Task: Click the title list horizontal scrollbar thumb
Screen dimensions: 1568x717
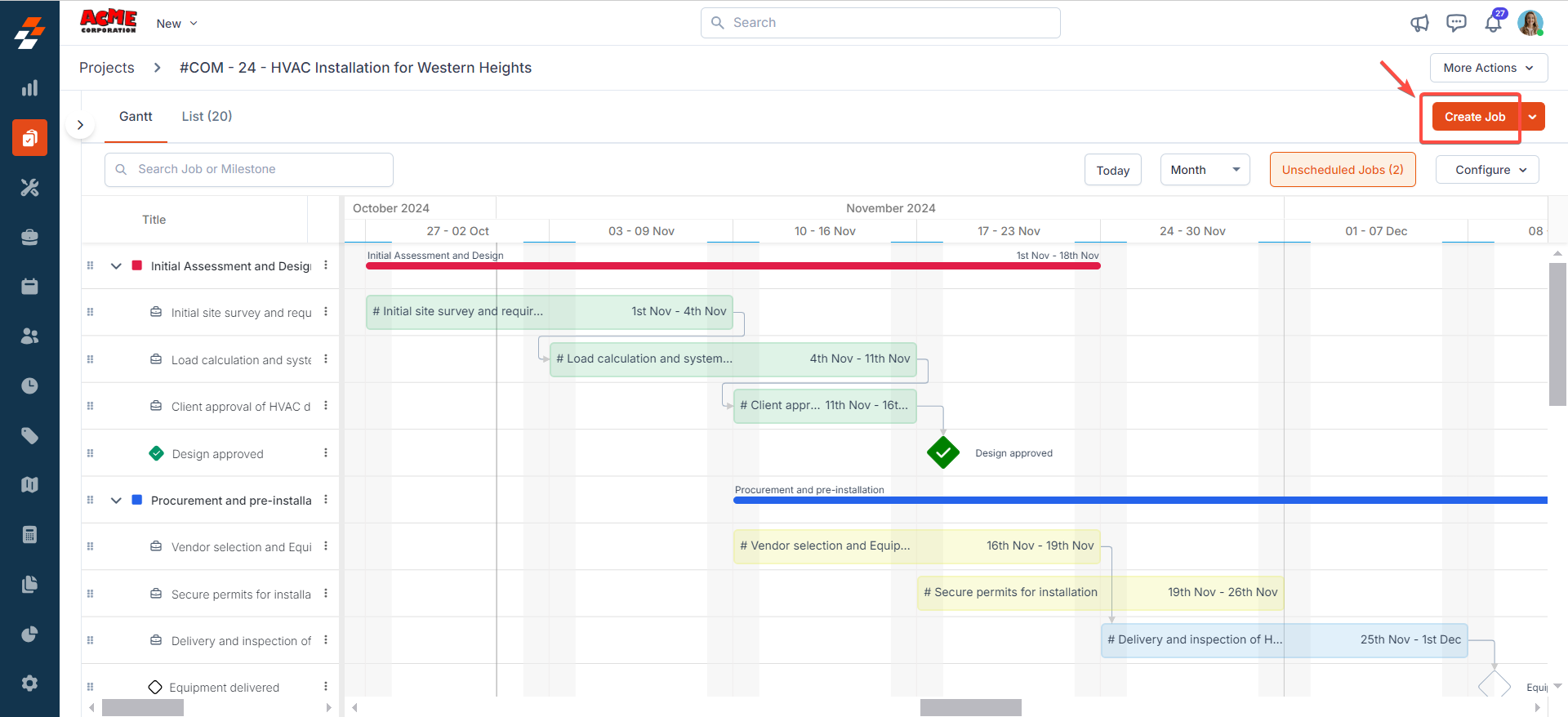Action: point(143,707)
